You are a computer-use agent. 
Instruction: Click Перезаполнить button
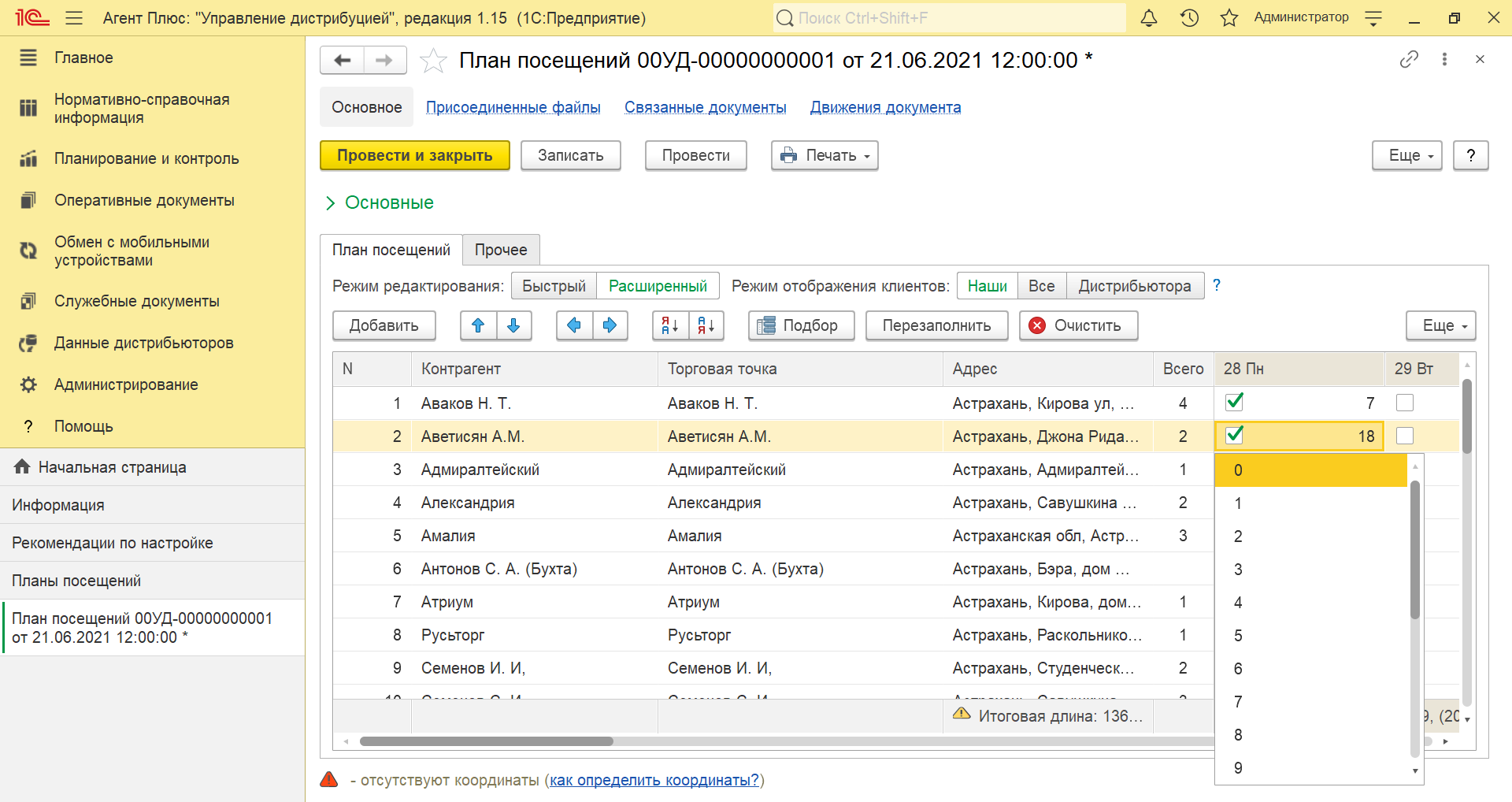tap(937, 325)
